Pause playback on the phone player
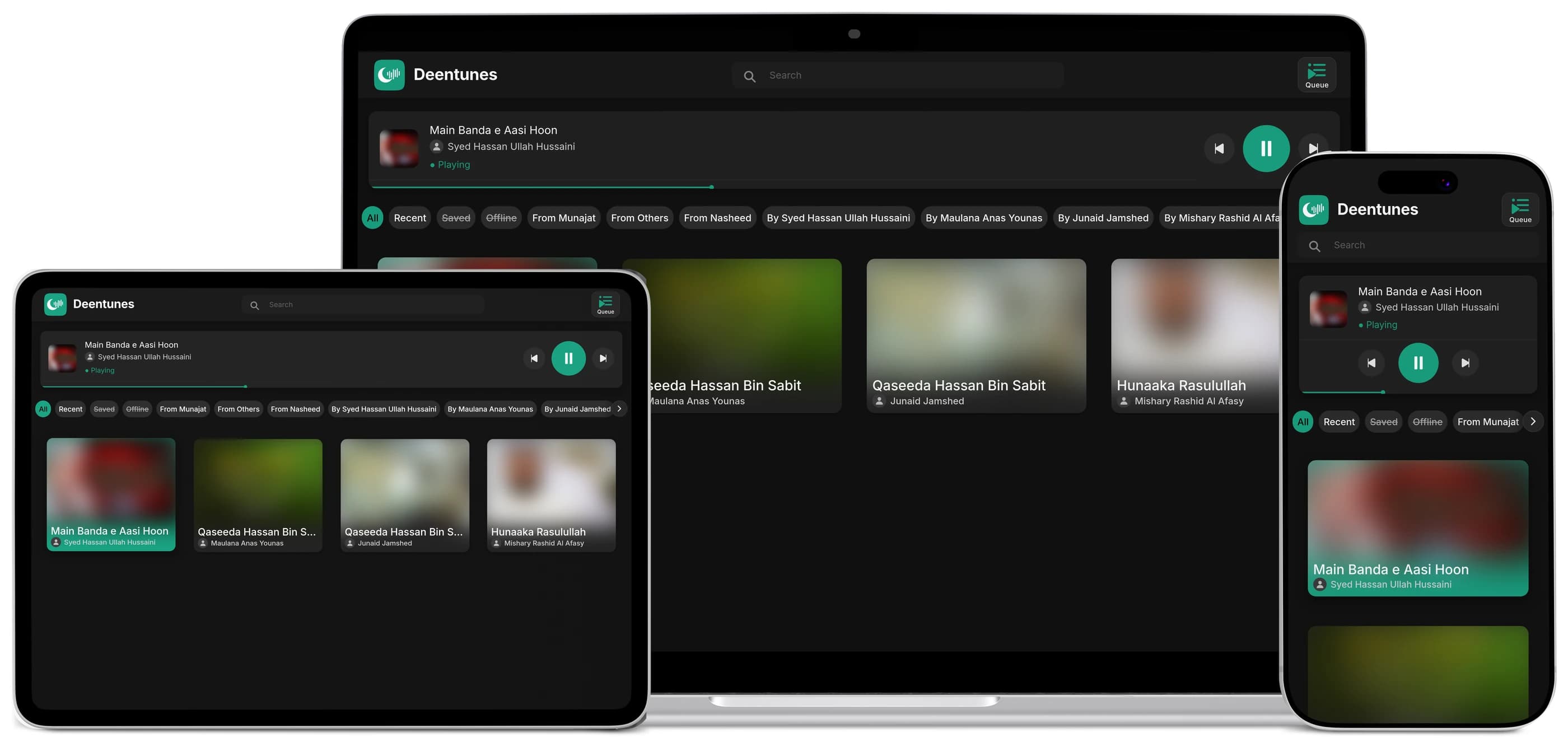This screenshot has width=1568, height=747. [x=1418, y=363]
